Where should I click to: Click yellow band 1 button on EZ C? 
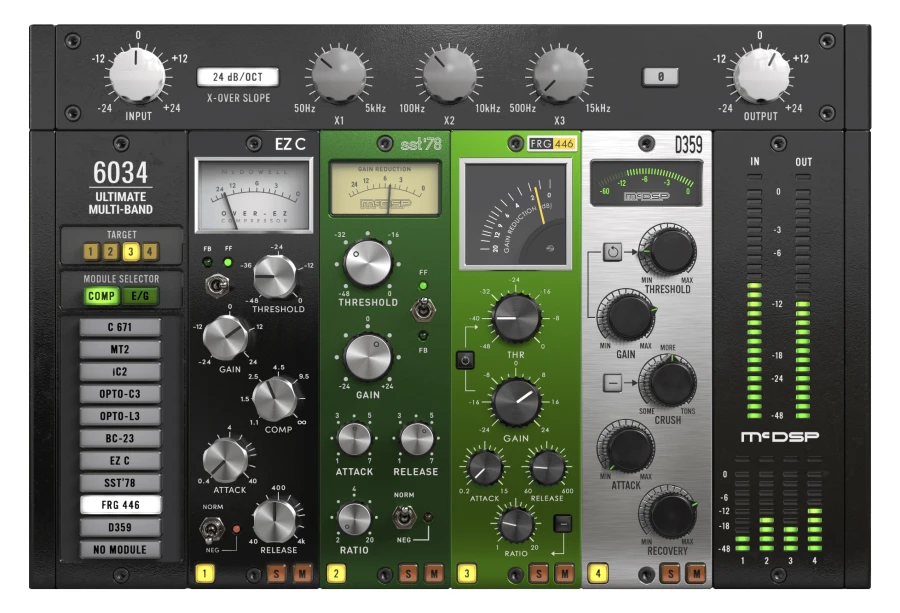205,573
